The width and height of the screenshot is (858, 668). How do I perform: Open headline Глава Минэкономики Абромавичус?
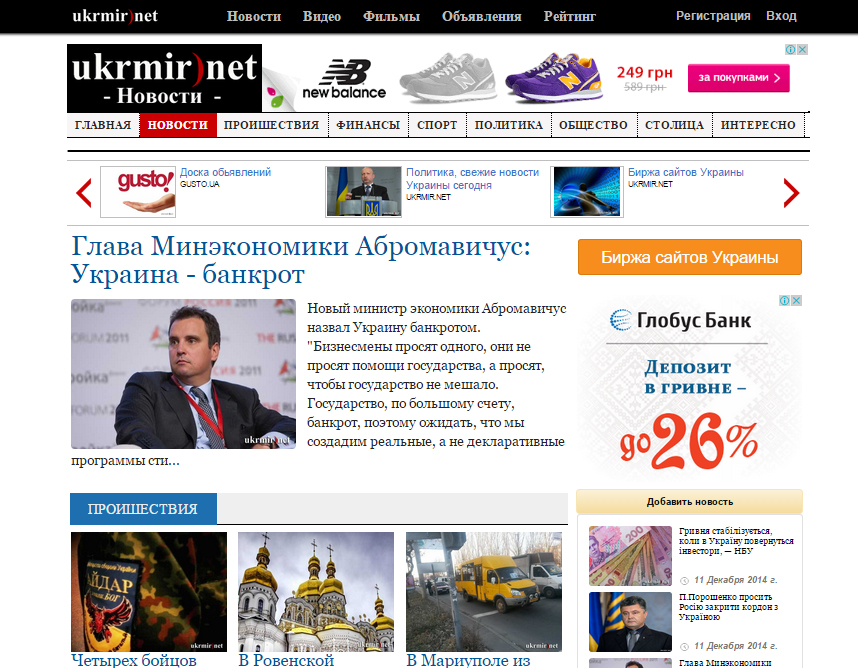[301, 260]
